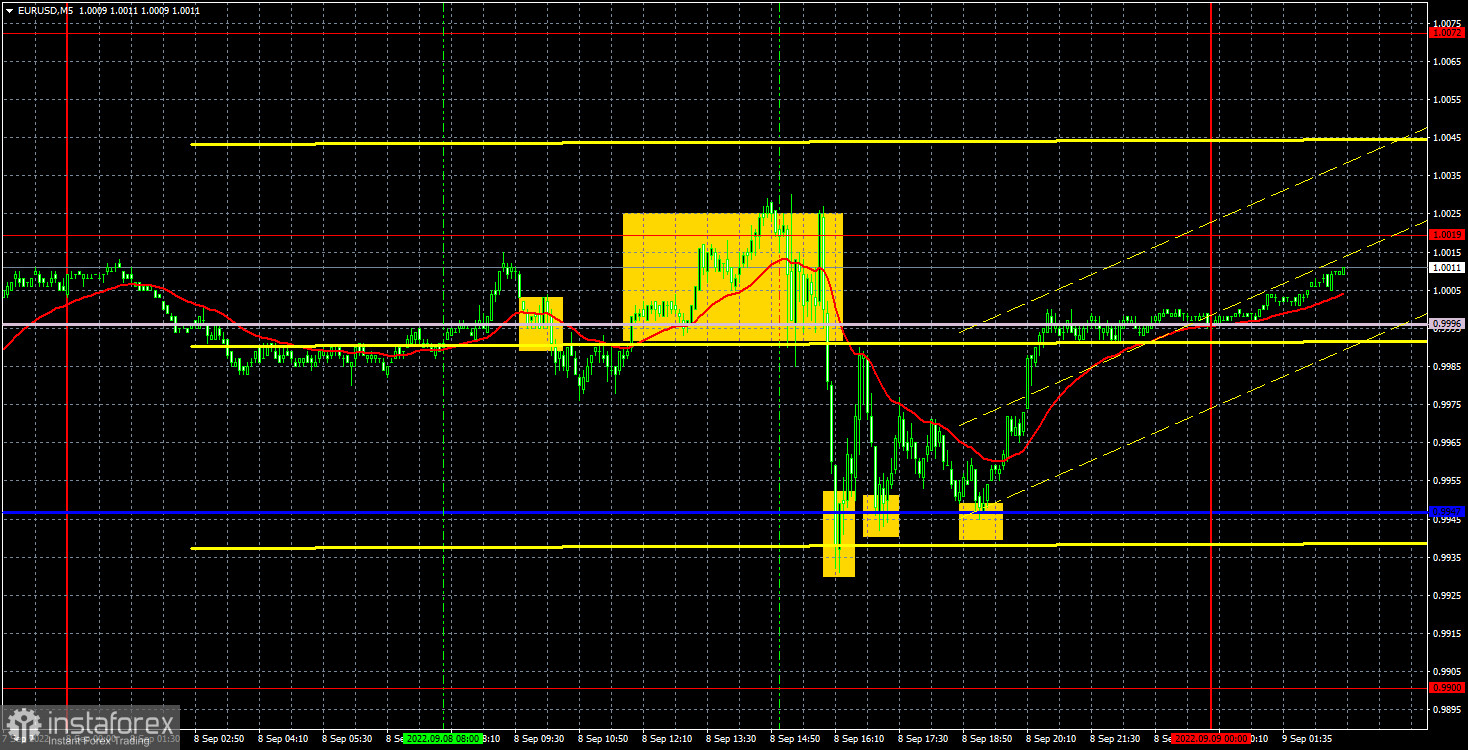Click the 8 Sep 18:50 time label
The width and height of the screenshot is (1468, 750).
click(x=987, y=738)
